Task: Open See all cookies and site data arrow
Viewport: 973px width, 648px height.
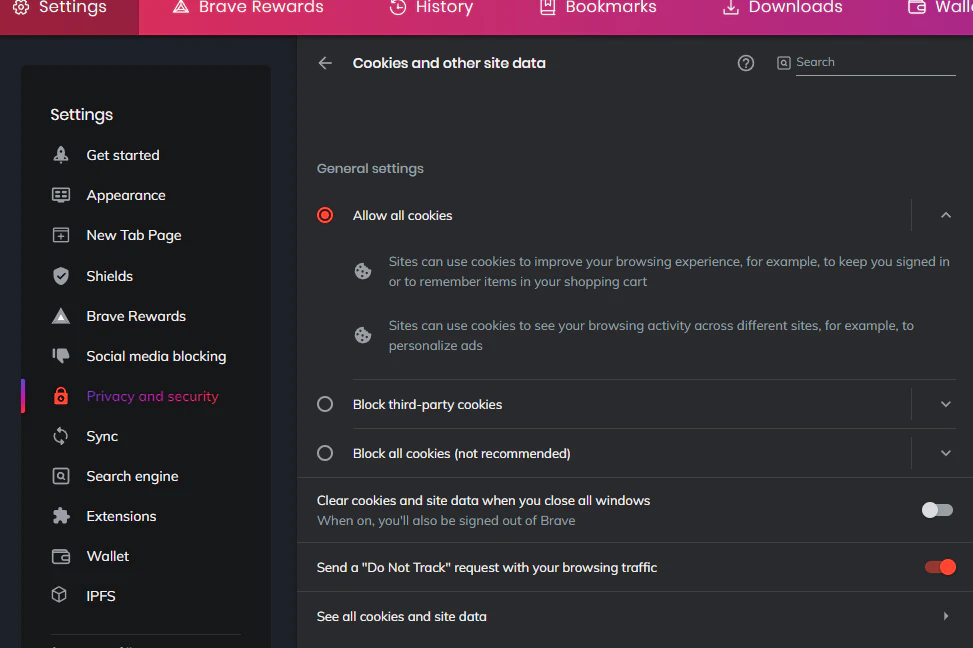Action: 946,616
